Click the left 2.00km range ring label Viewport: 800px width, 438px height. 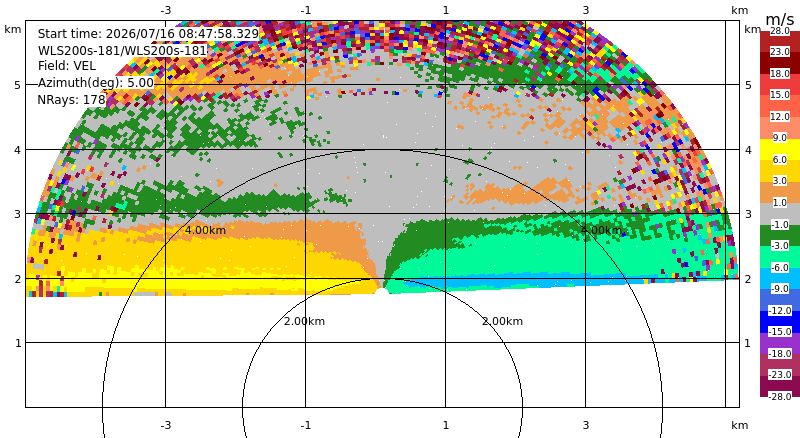coord(305,321)
